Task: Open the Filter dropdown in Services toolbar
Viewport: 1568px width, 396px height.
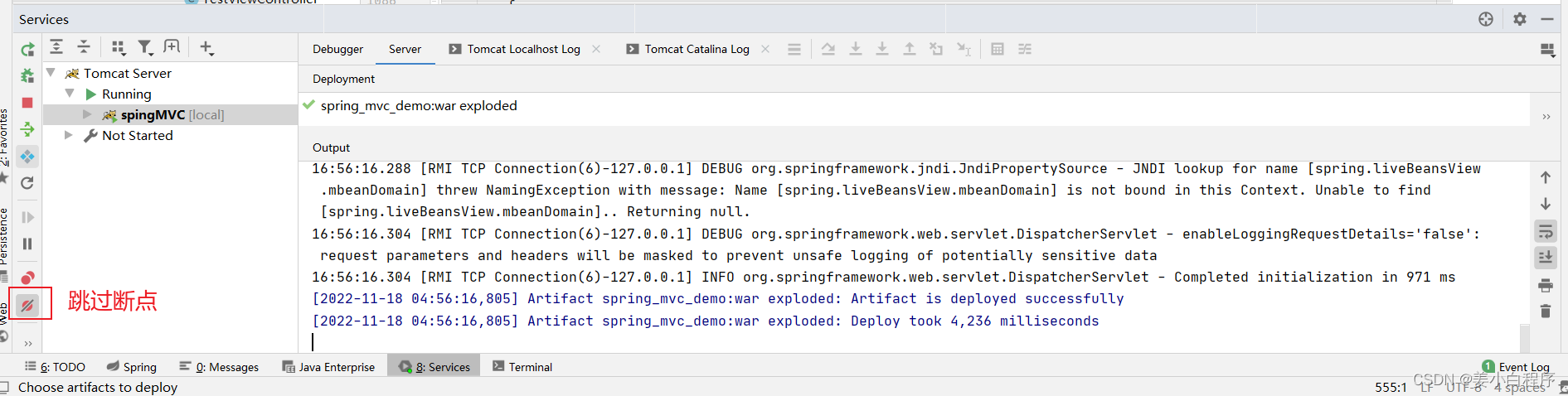Action: 145,47
